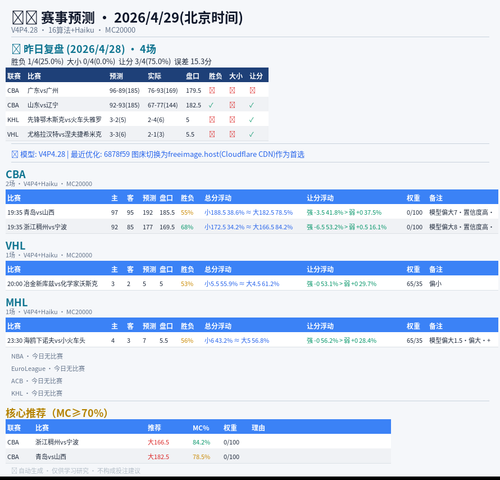Select the fixture 20:00 冶金新库兹vs化学家沃斯克
500x480 pixels.
point(52,284)
